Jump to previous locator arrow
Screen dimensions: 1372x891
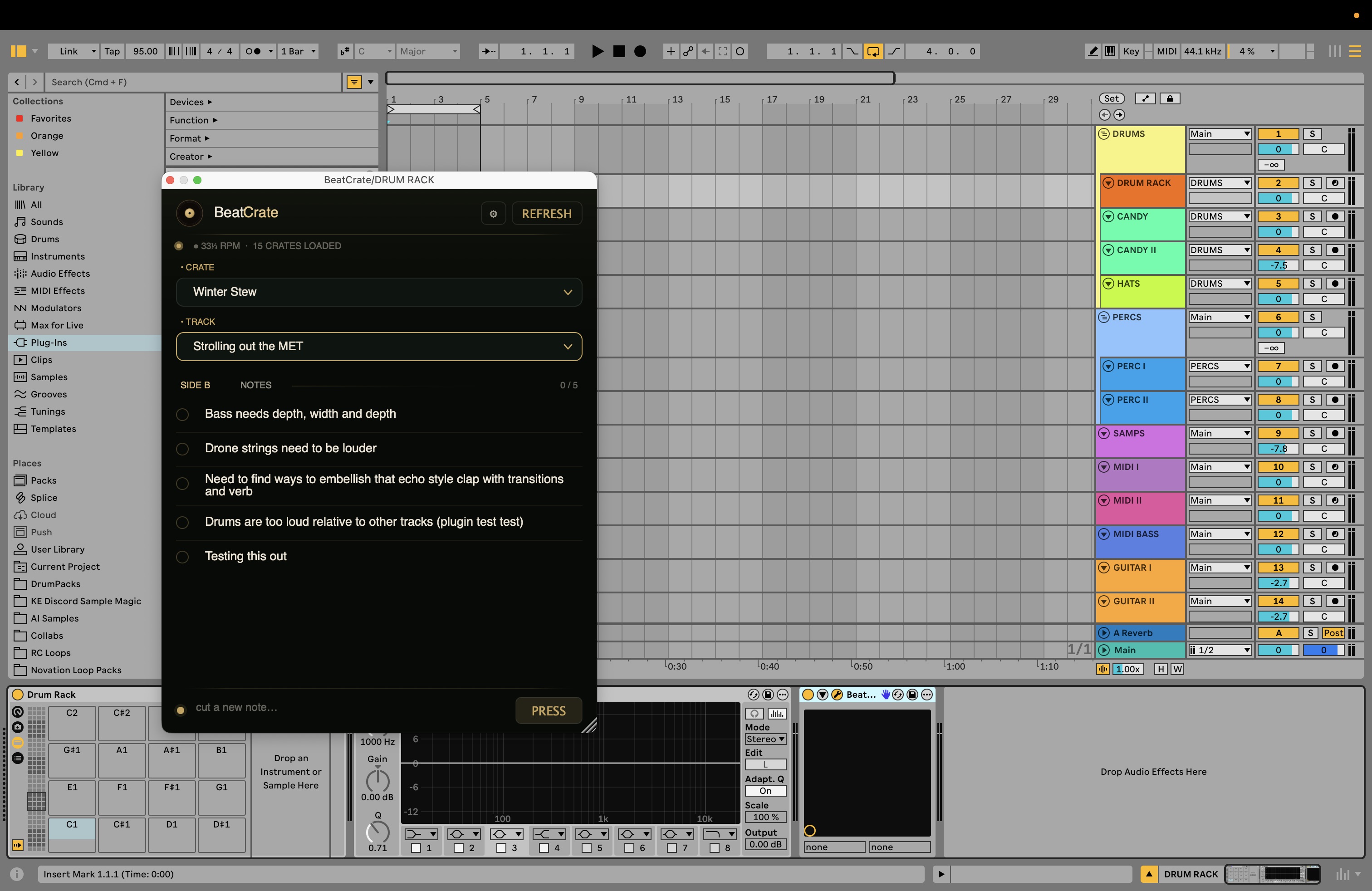1104,115
